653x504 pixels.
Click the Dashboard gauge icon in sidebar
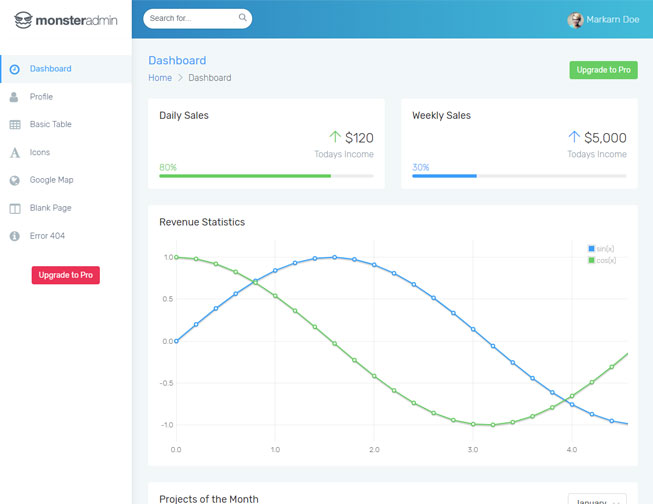[15, 69]
